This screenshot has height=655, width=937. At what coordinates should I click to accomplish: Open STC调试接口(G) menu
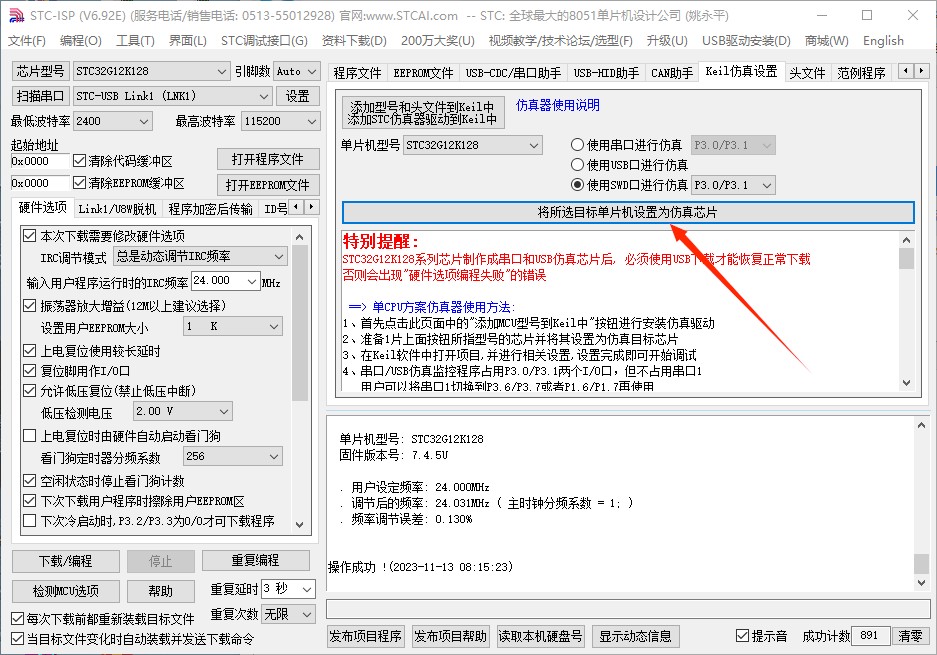coord(264,41)
